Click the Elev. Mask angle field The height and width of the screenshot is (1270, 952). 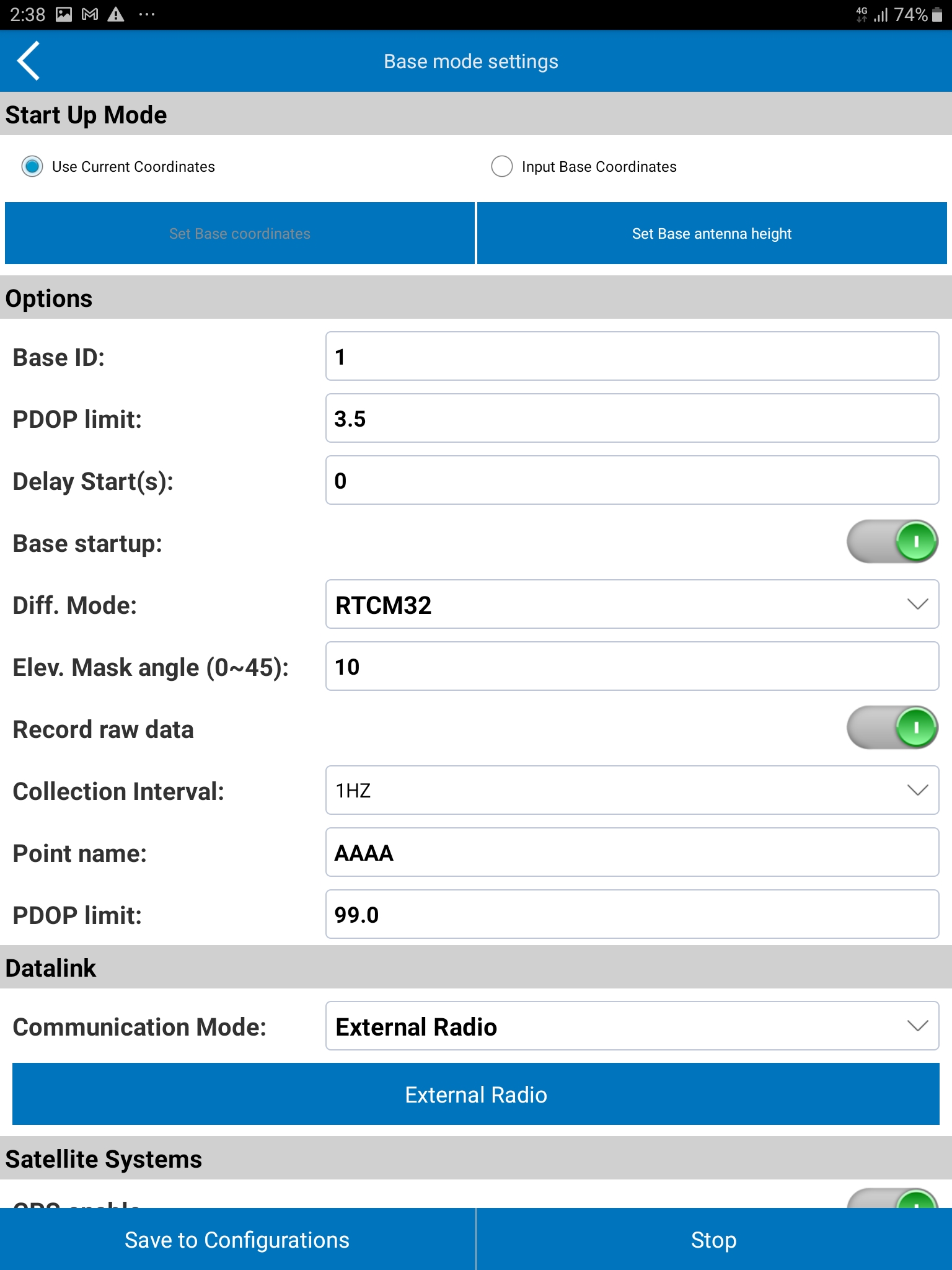(x=632, y=667)
